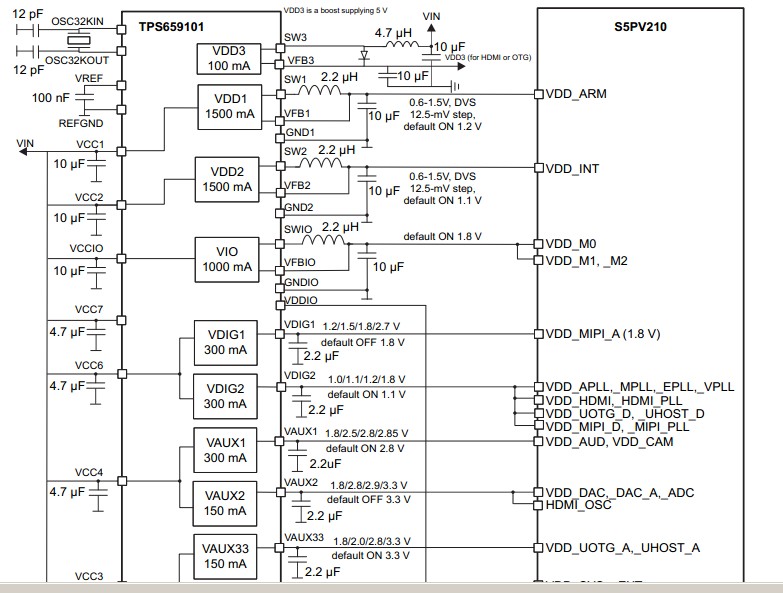Screen dimensions: 783x593
Task: Click the SWIO pin label
Action: (298, 229)
